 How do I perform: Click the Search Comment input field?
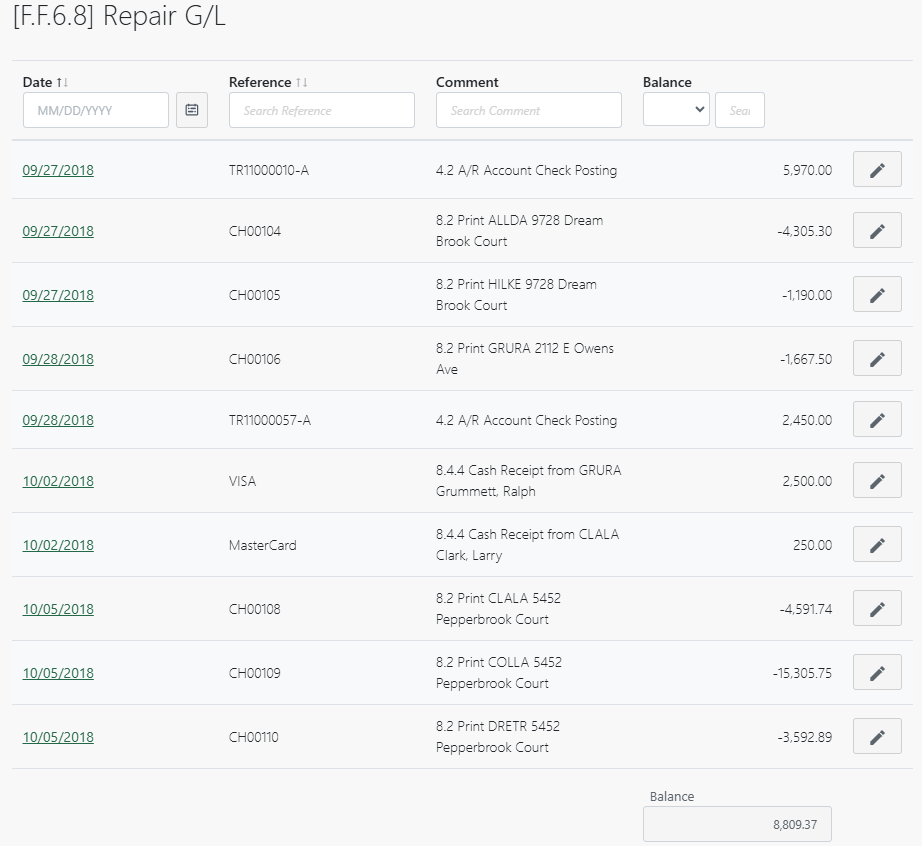point(528,110)
